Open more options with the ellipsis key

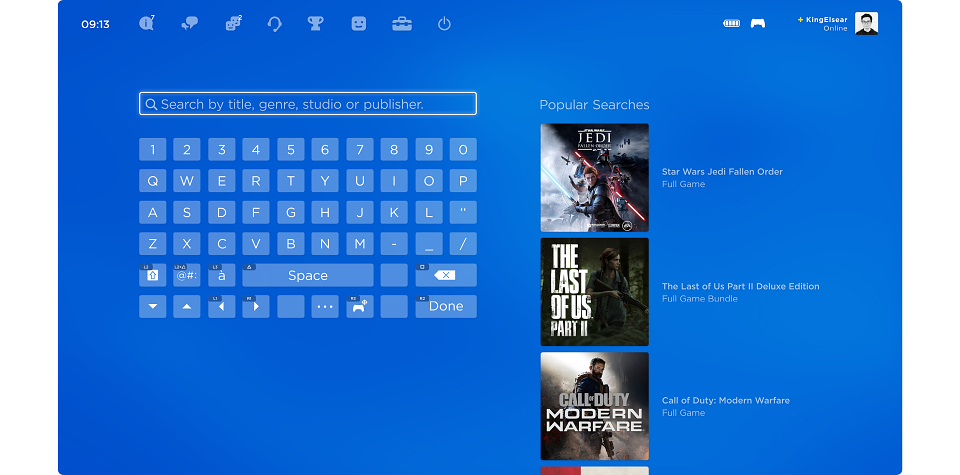[x=325, y=306]
